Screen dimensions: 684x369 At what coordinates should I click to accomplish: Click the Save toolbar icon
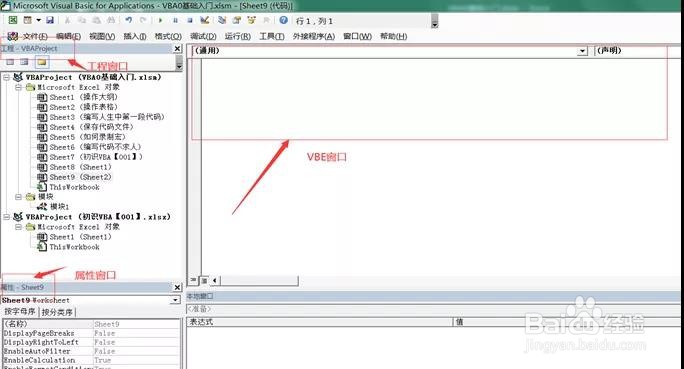click(x=50, y=20)
